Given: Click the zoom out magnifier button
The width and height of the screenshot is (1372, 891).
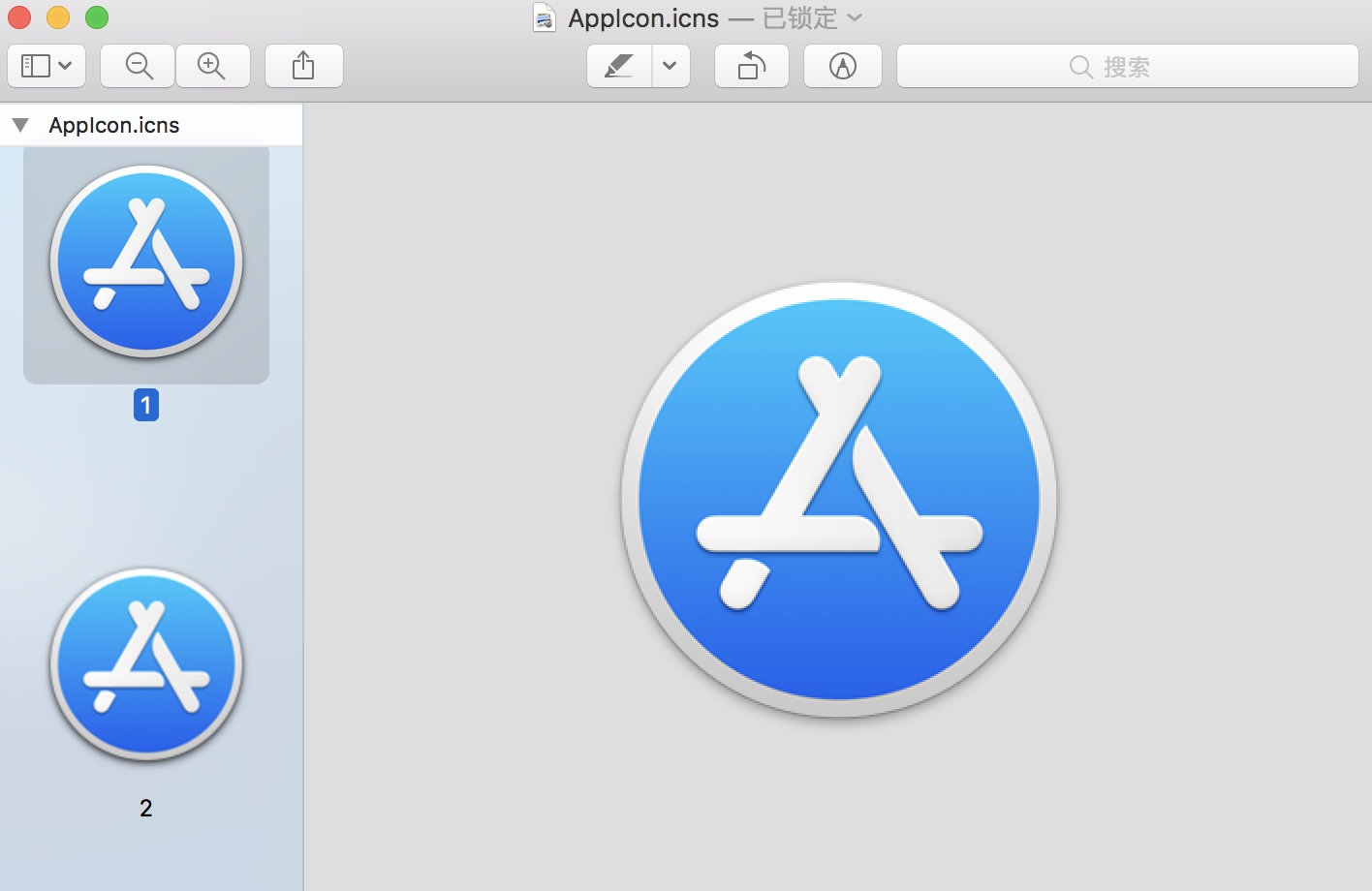Looking at the screenshot, I should click(x=139, y=66).
